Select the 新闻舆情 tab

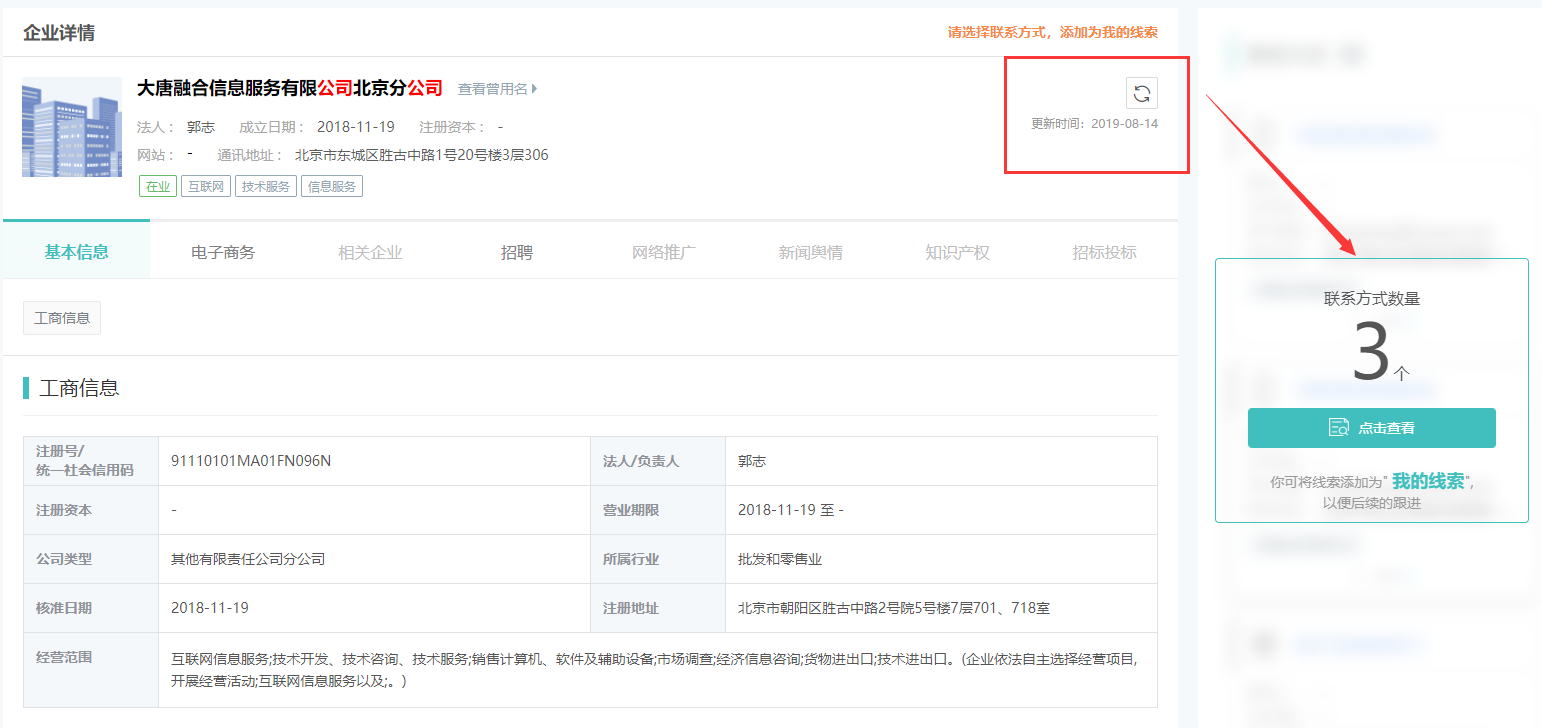click(811, 252)
